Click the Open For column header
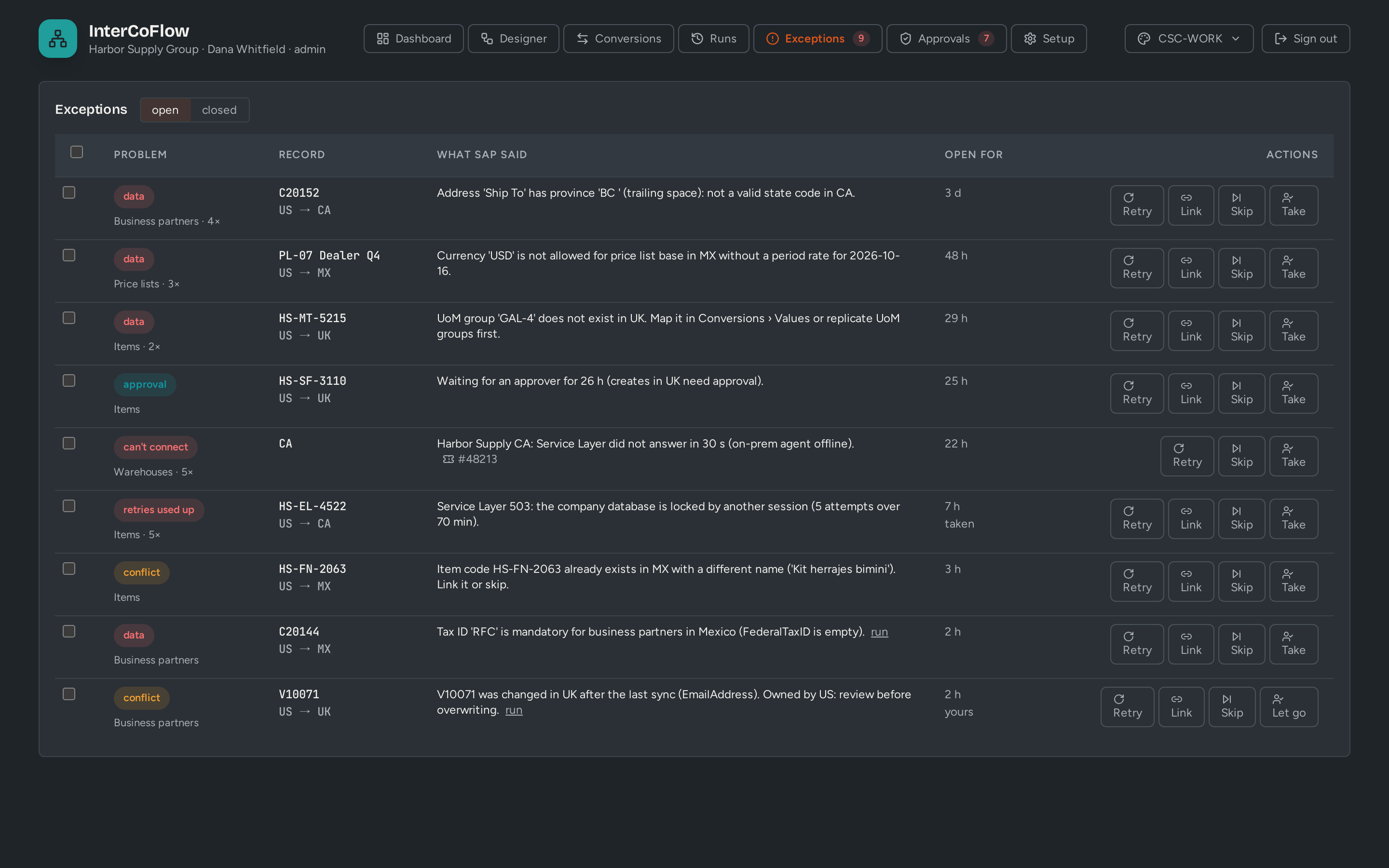This screenshot has height=868, width=1389. pos(973,154)
